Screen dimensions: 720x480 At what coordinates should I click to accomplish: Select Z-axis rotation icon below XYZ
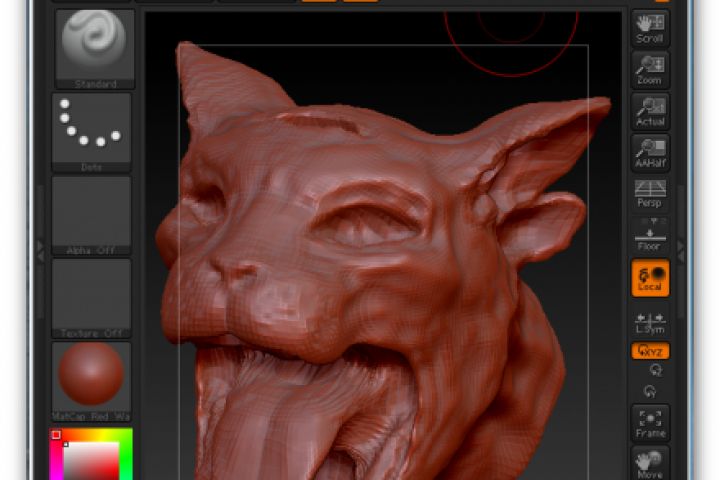pyautogui.click(x=656, y=370)
